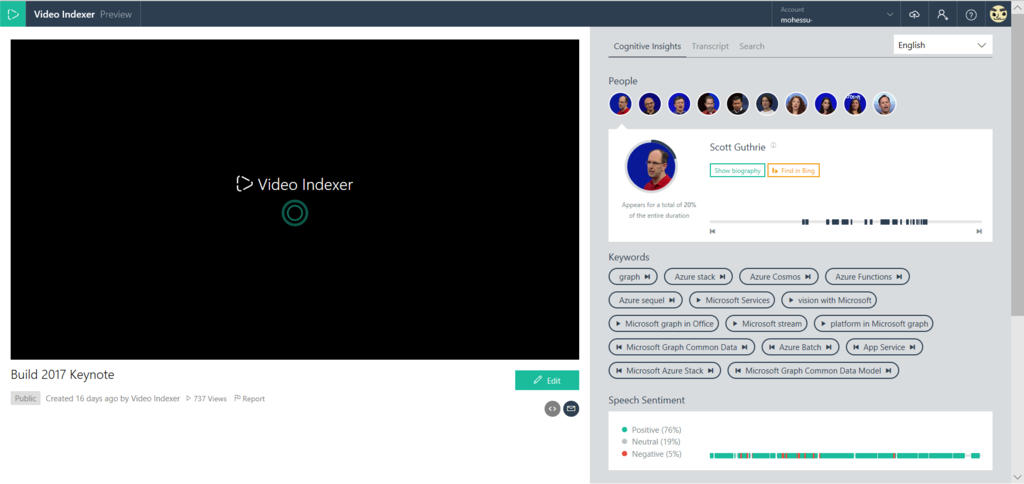Click the Microsoft Azure Stack keyword

click(x=665, y=371)
